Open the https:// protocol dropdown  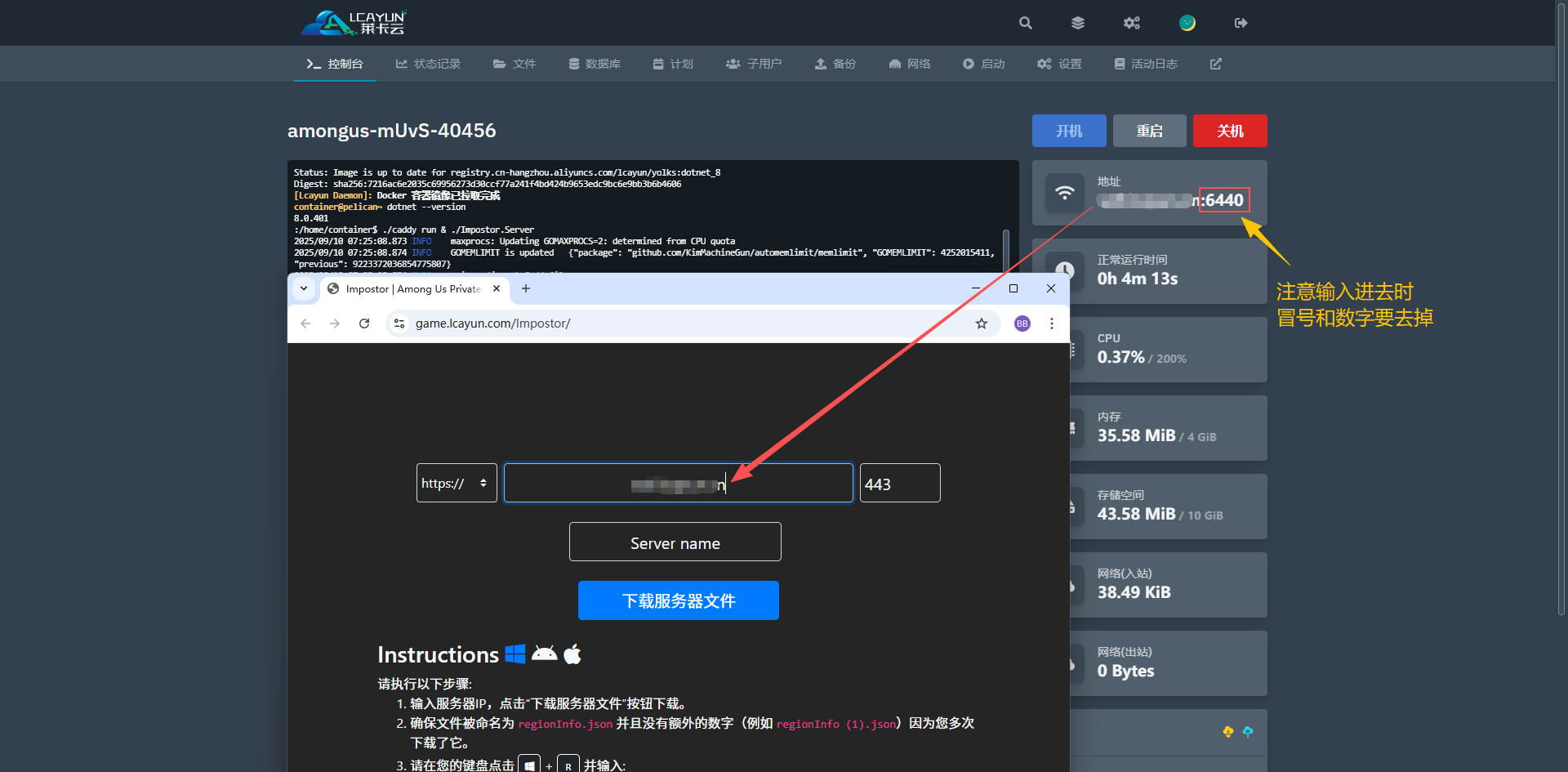tap(456, 483)
